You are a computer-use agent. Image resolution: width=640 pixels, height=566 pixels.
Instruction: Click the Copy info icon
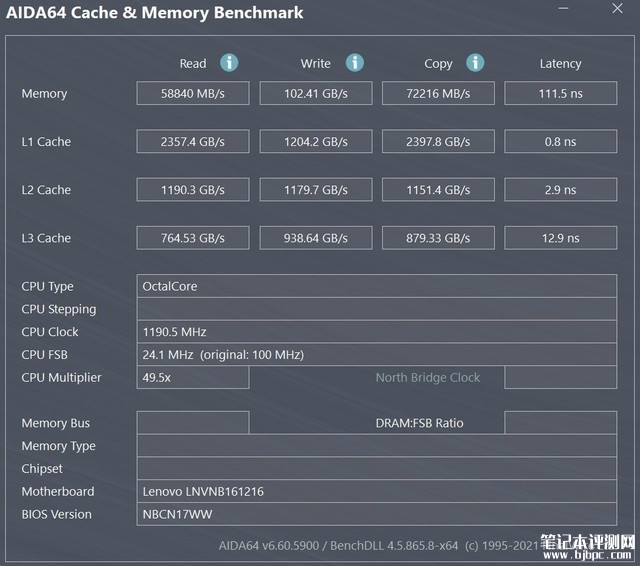click(475, 63)
